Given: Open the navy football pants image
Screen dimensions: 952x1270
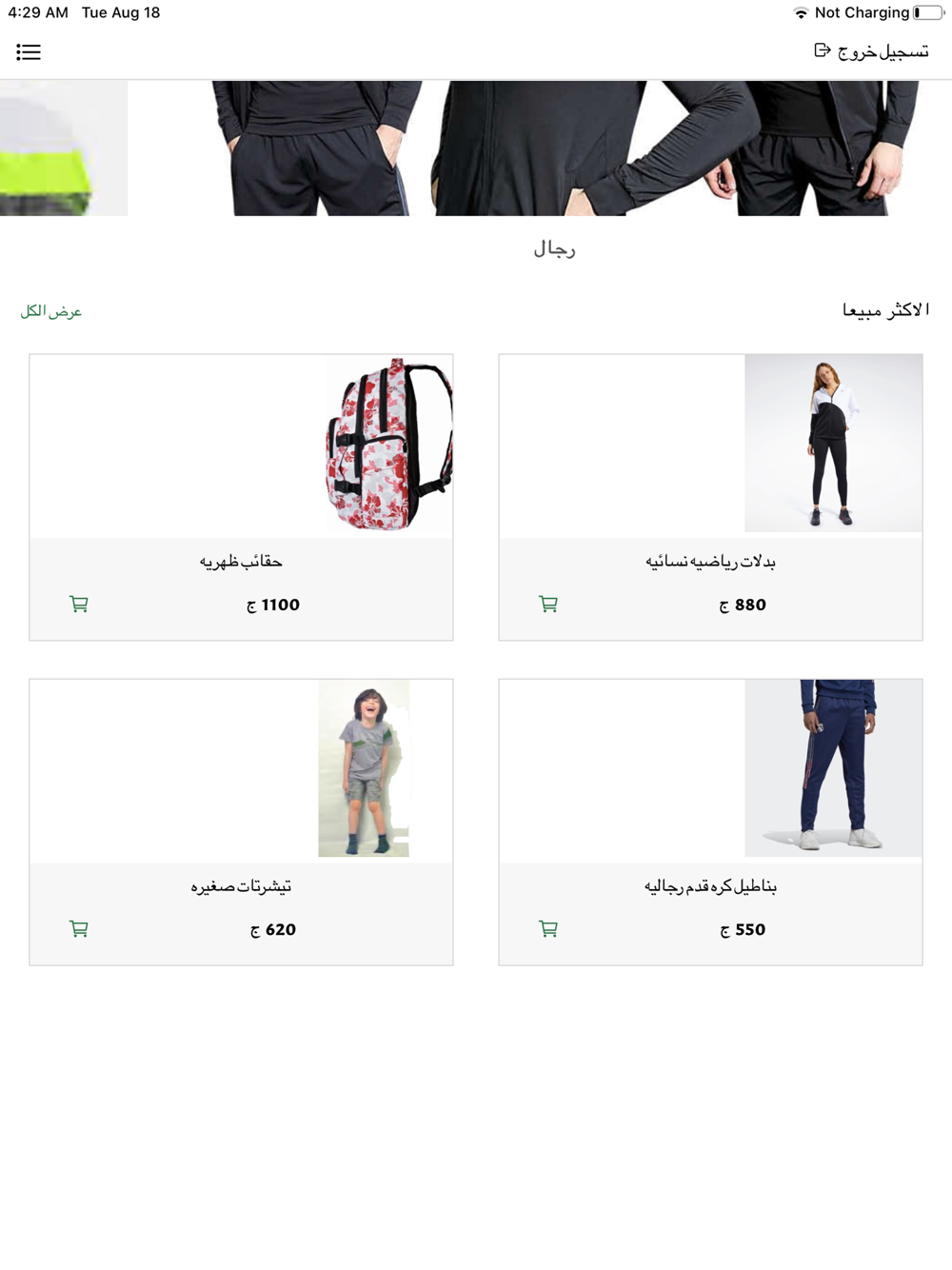Looking at the screenshot, I should pyautogui.click(x=833, y=767).
